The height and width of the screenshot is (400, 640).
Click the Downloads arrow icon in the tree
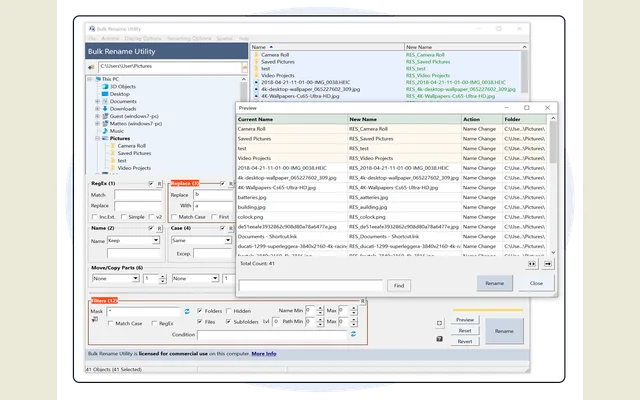pos(105,109)
